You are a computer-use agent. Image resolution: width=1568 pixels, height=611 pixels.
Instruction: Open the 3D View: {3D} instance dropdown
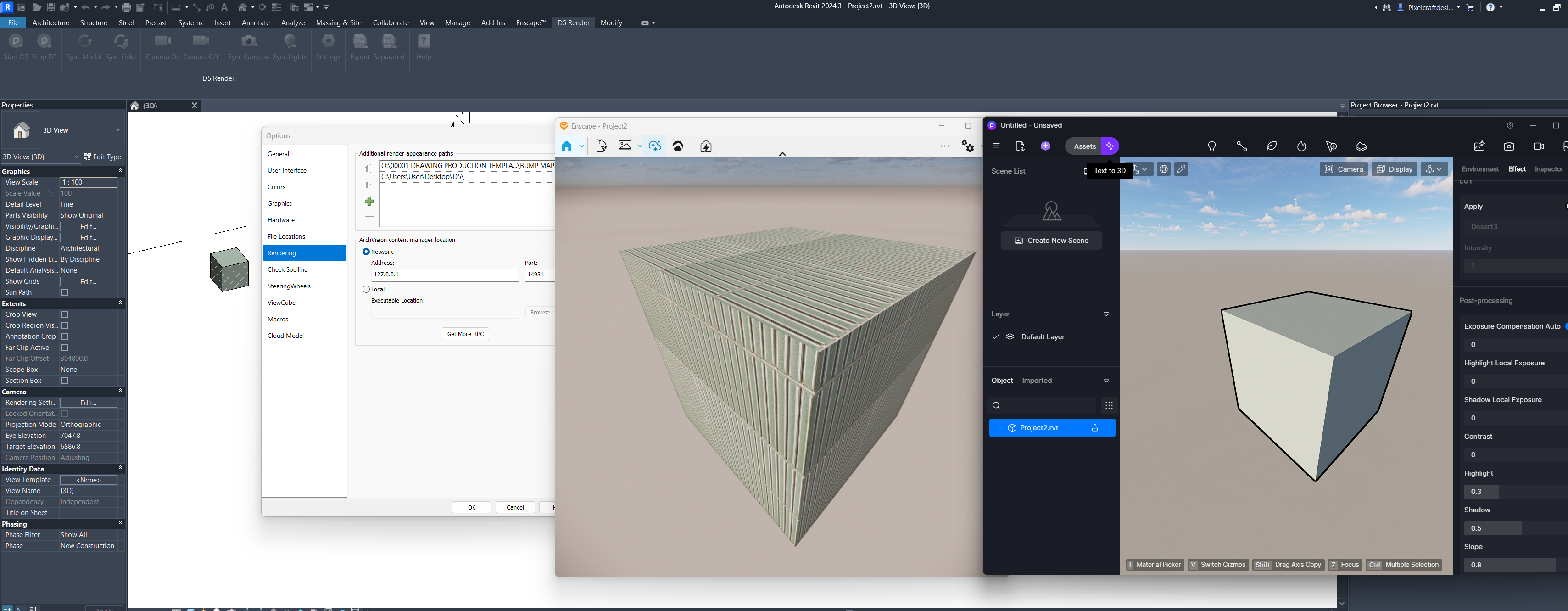(76, 157)
